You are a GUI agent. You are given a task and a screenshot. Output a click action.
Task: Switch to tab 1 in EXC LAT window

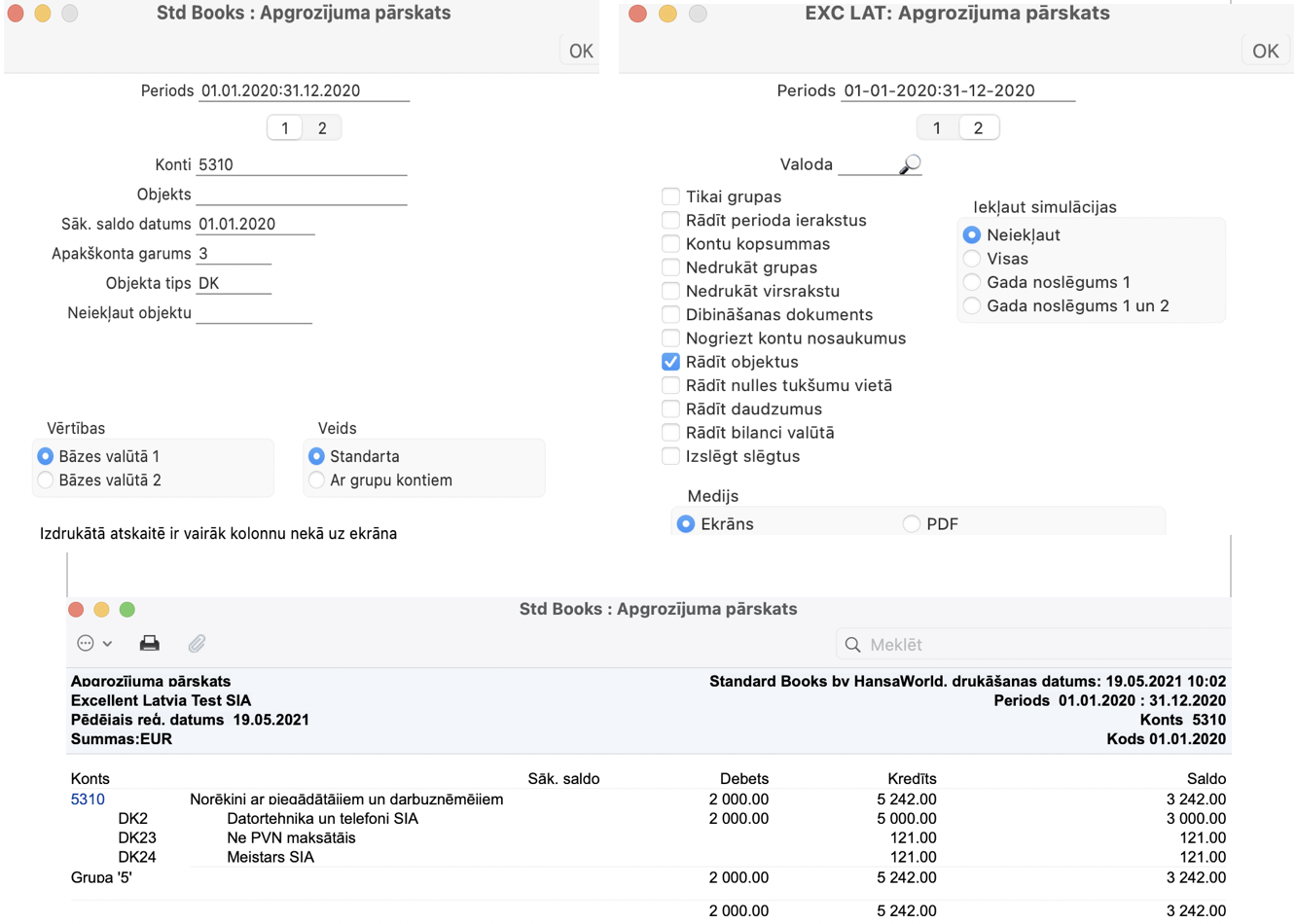click(936, 128)
